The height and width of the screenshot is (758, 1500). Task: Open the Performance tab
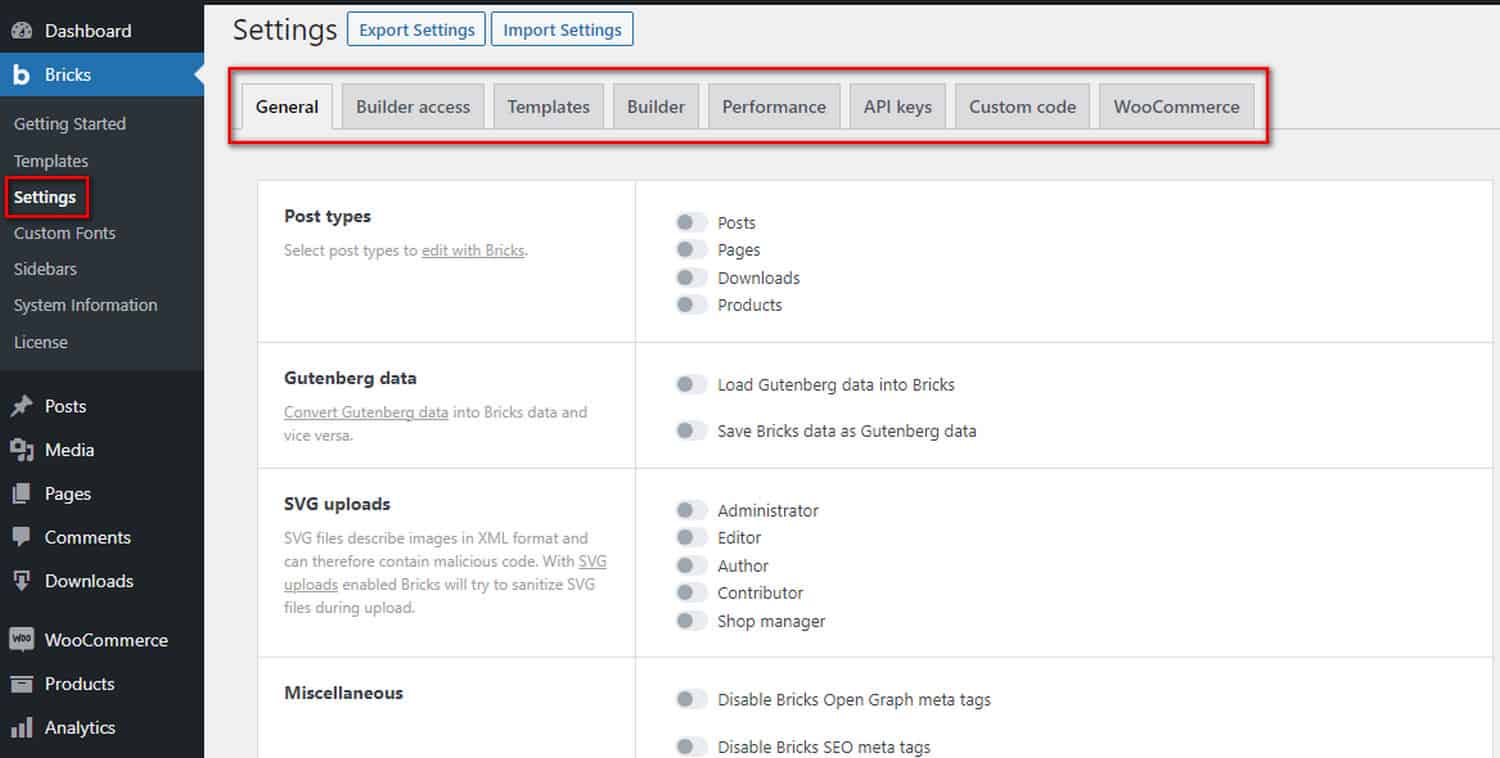click(774, 107)
